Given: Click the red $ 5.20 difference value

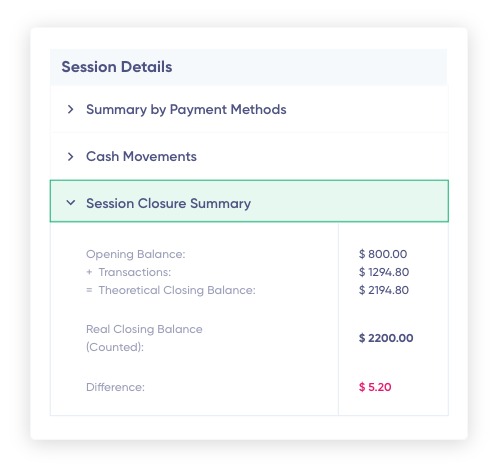Looking at the screenshot, I should coord(375,387).
